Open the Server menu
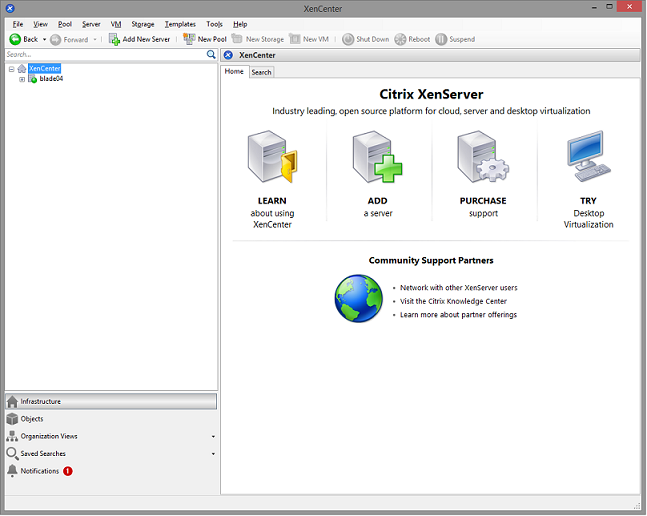Screen dimensions: 647x516 pyautogui.click(x=91, y=24)
